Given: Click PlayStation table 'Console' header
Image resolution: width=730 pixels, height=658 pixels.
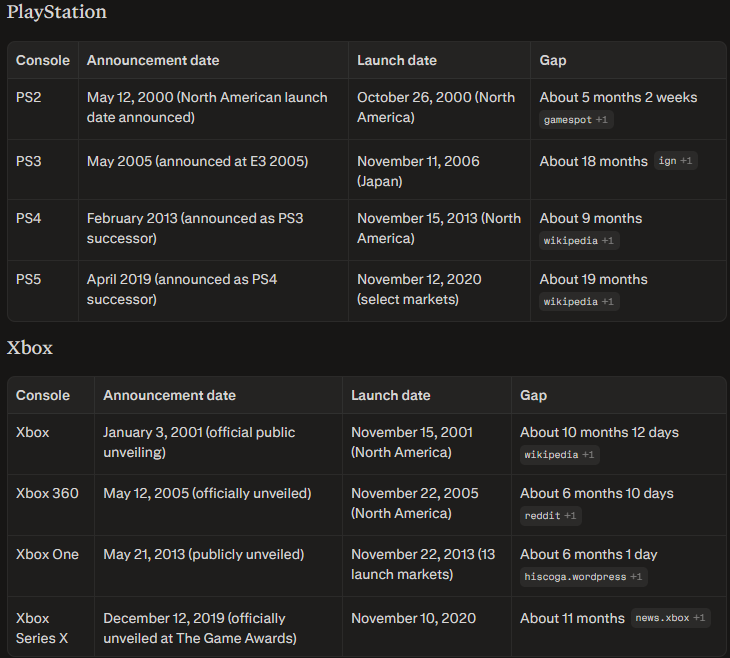Looking at the screenshot, I should [x=43, y=61].
